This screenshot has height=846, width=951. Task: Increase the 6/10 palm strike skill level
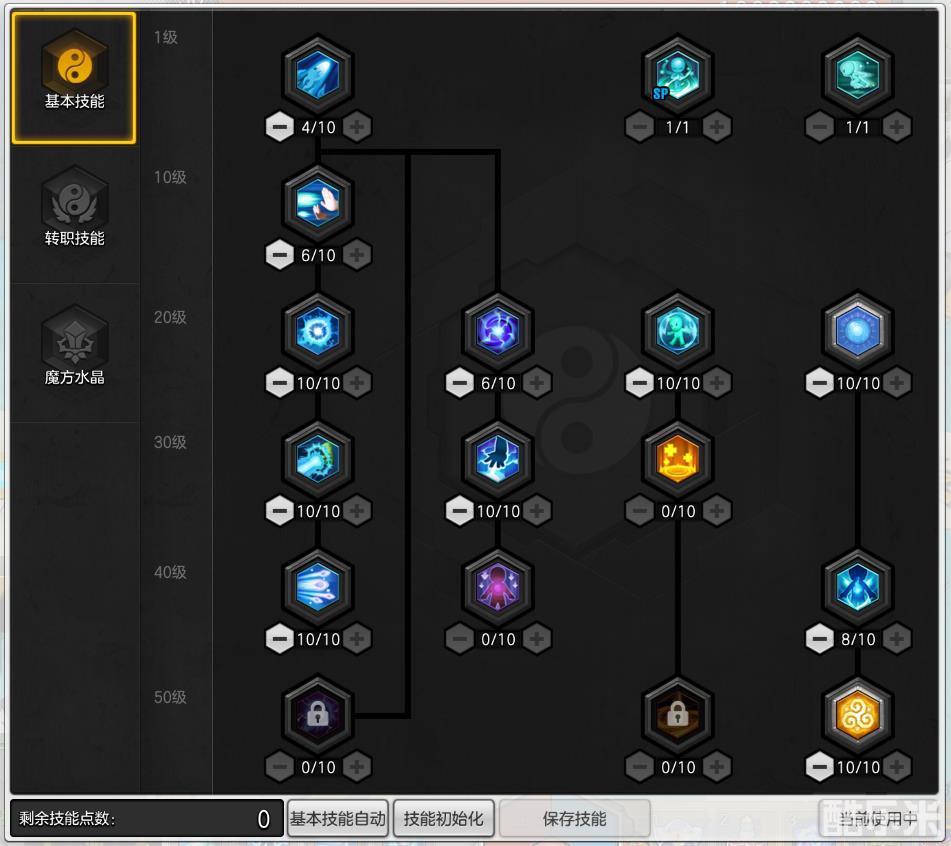(357, 255)
